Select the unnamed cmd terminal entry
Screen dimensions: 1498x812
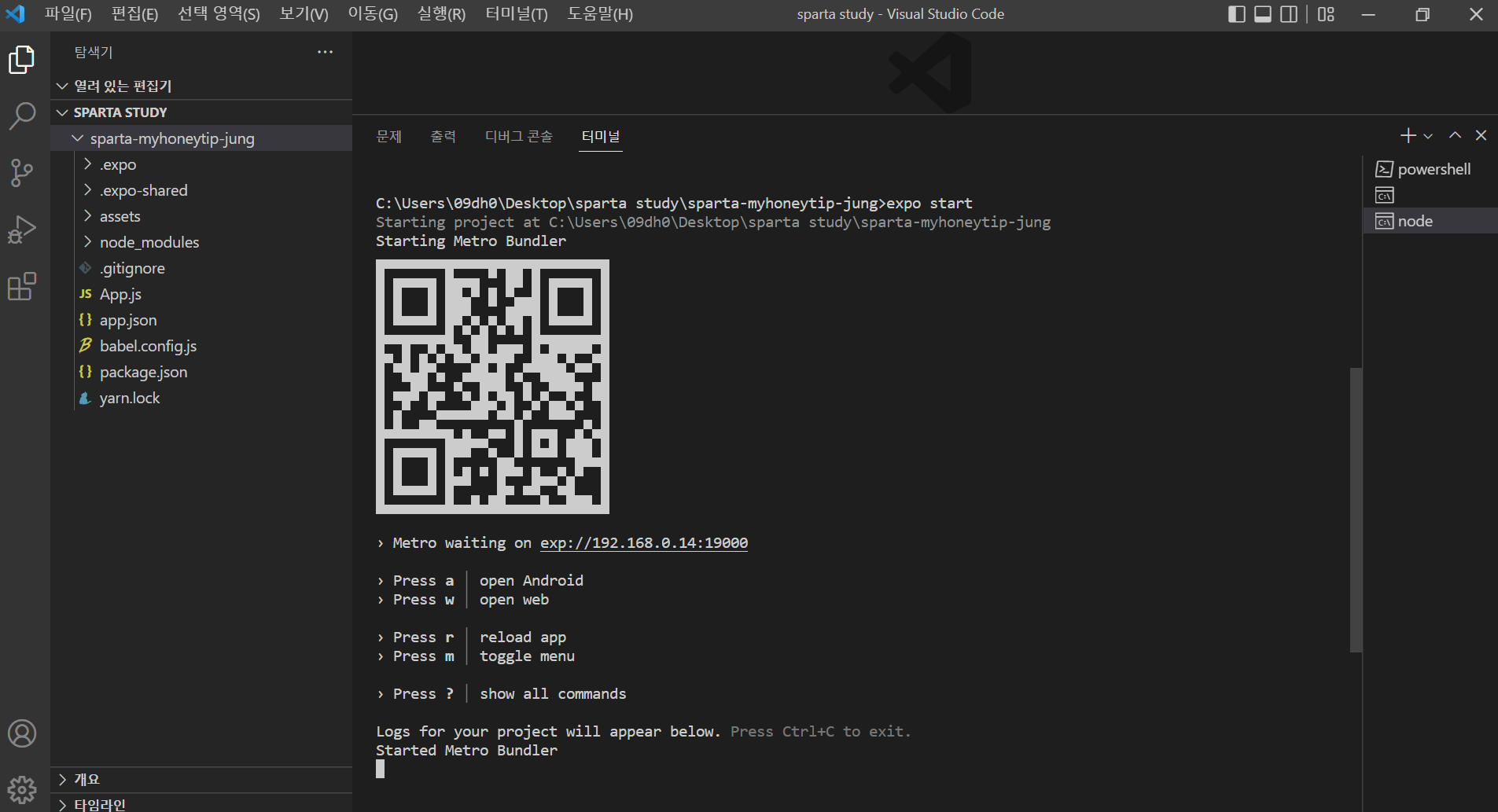tap(1430, 195)
